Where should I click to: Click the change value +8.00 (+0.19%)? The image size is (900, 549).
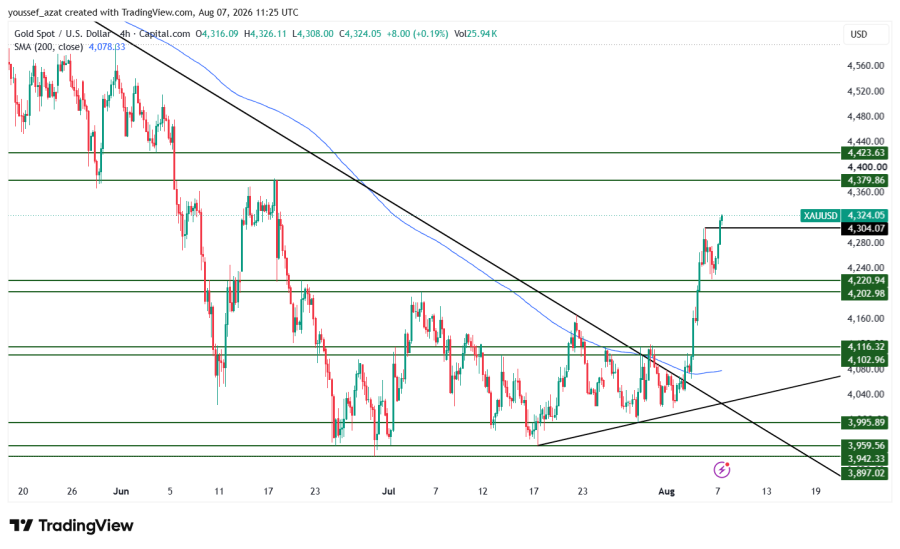(x=417, y=34)
